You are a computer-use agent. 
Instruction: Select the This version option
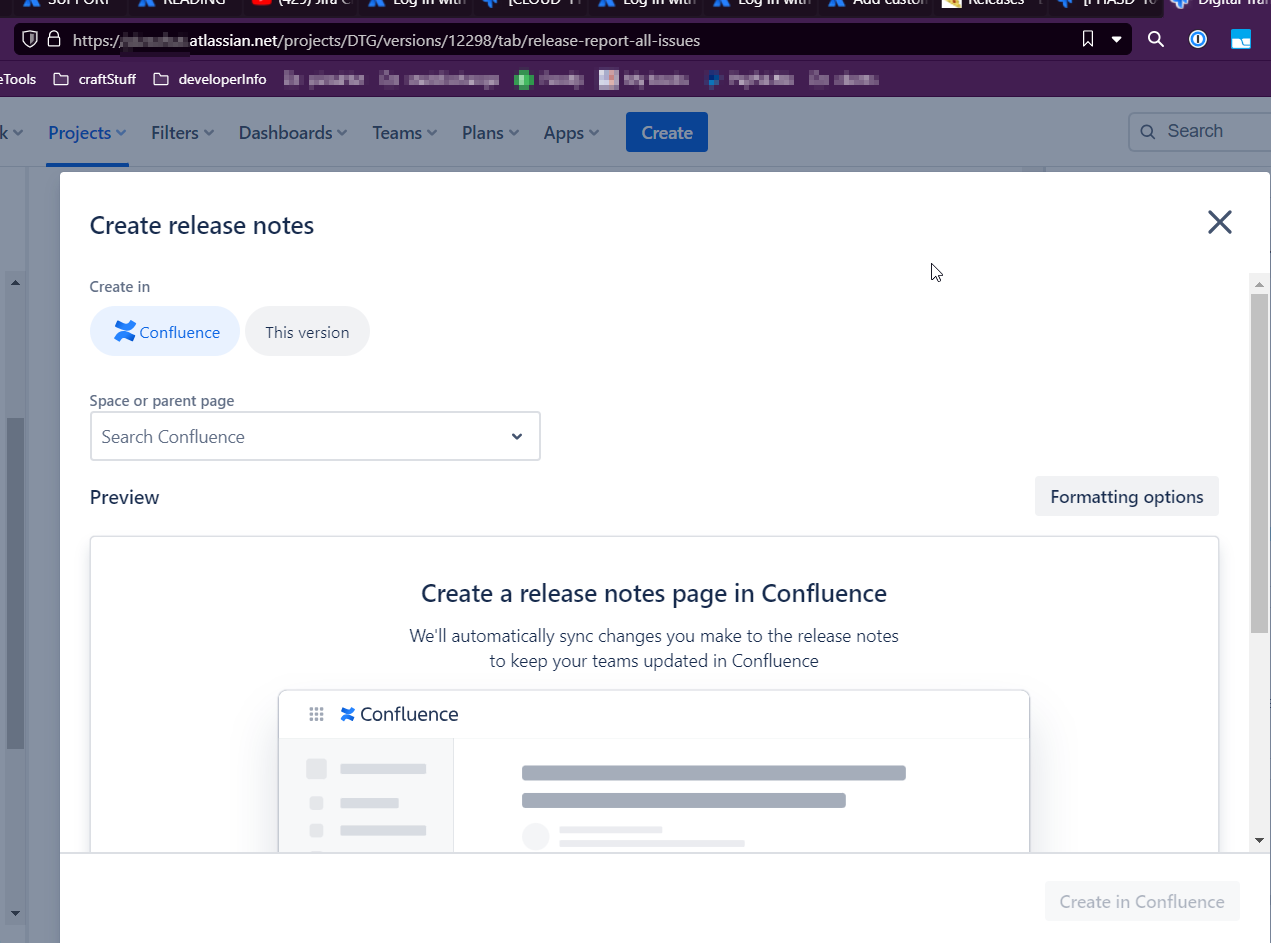tap(307, 332)
